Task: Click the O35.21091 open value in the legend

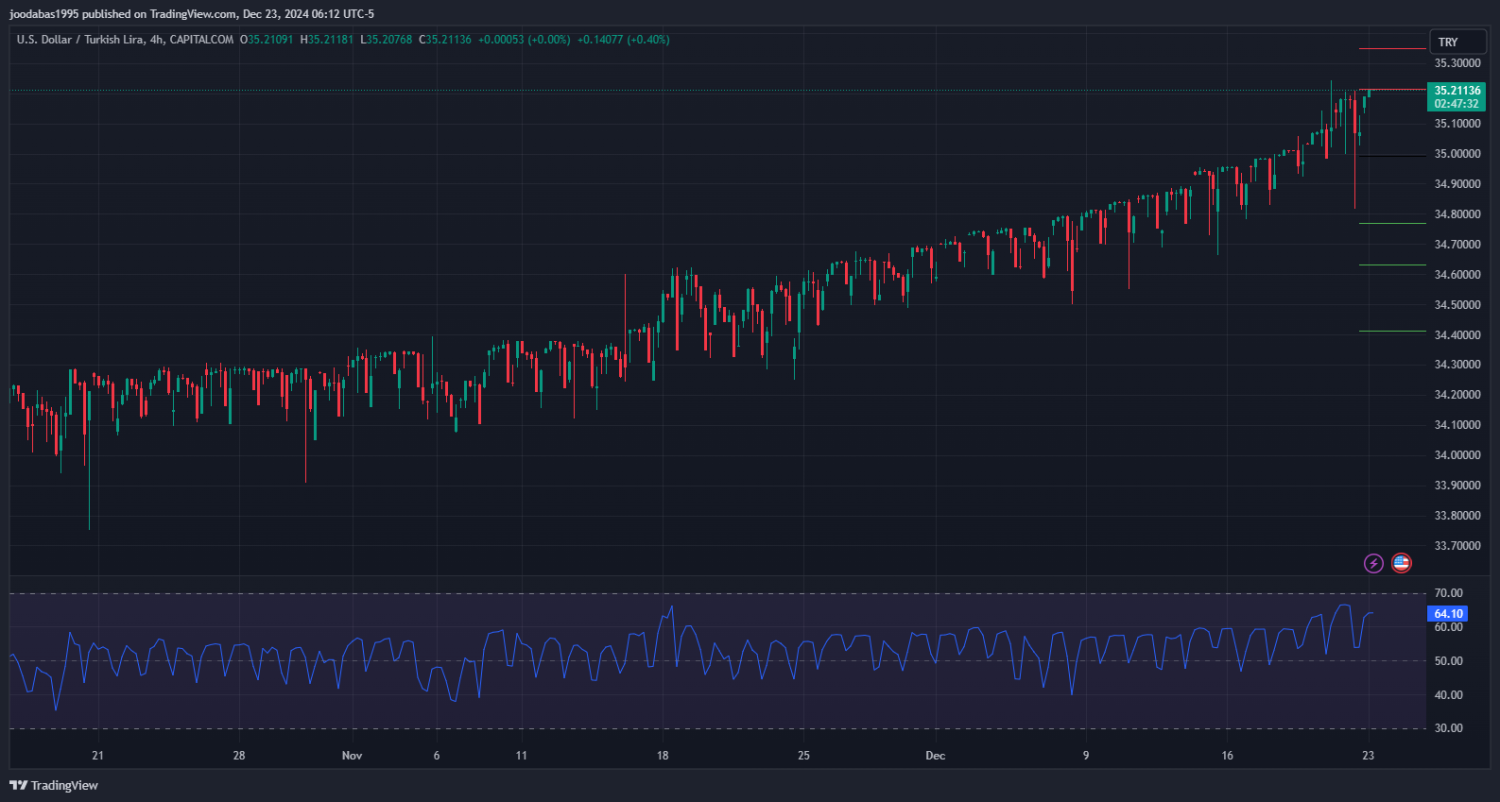Action: coord(267,40)
